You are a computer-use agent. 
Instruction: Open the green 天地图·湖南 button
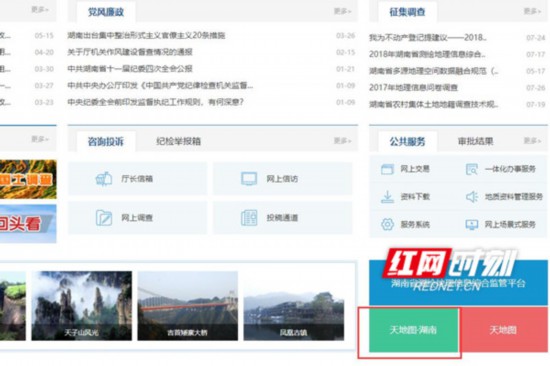pyautogui.click(x=414, y=330)
